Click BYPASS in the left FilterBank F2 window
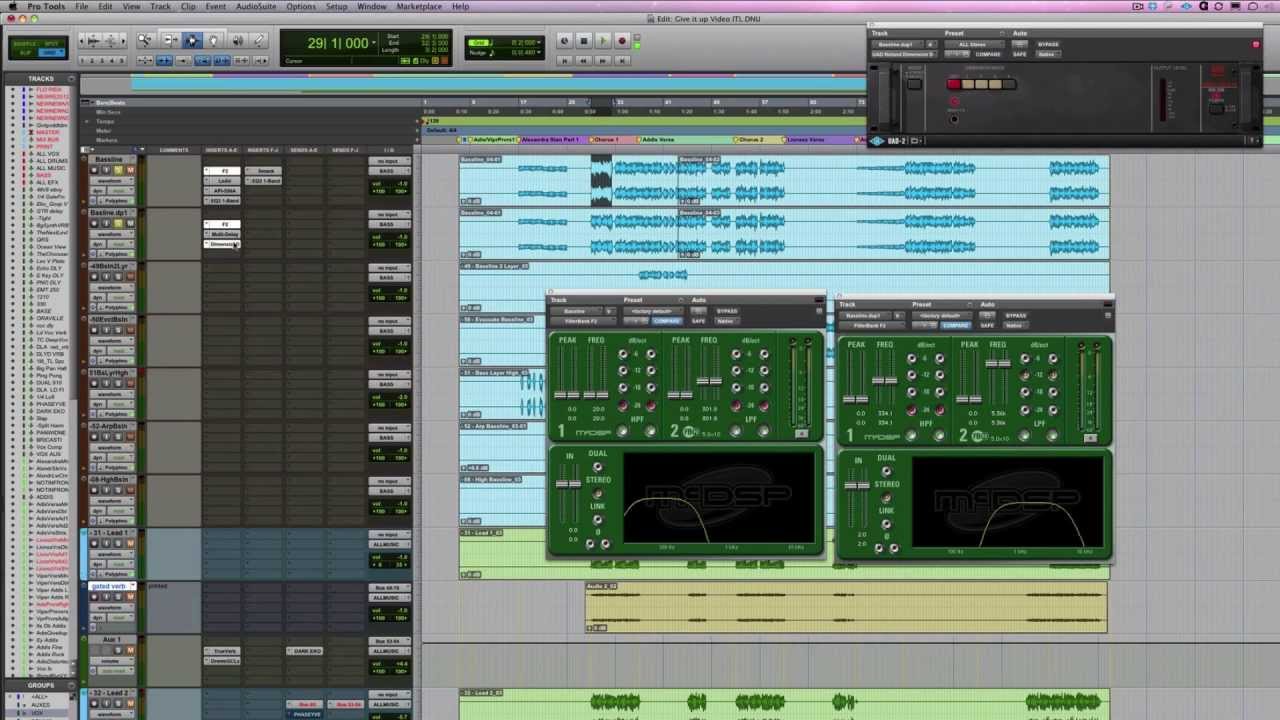This screenshot has height=720, width=1280. tap(727, 311)
